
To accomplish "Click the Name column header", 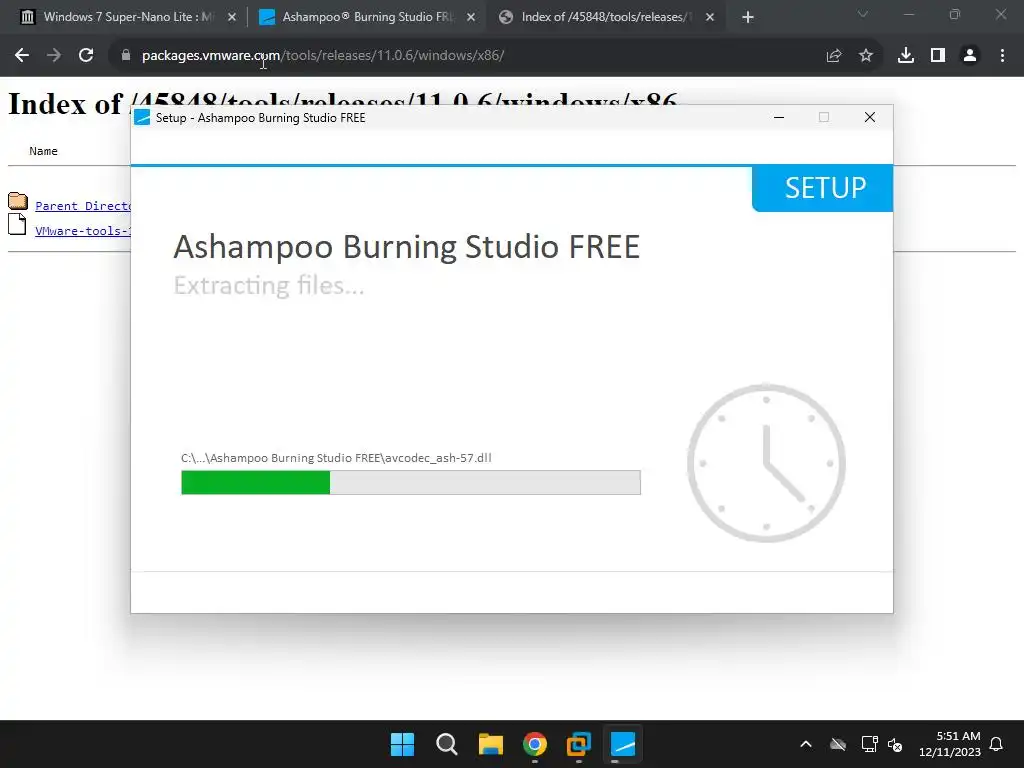I will point(43,151).
